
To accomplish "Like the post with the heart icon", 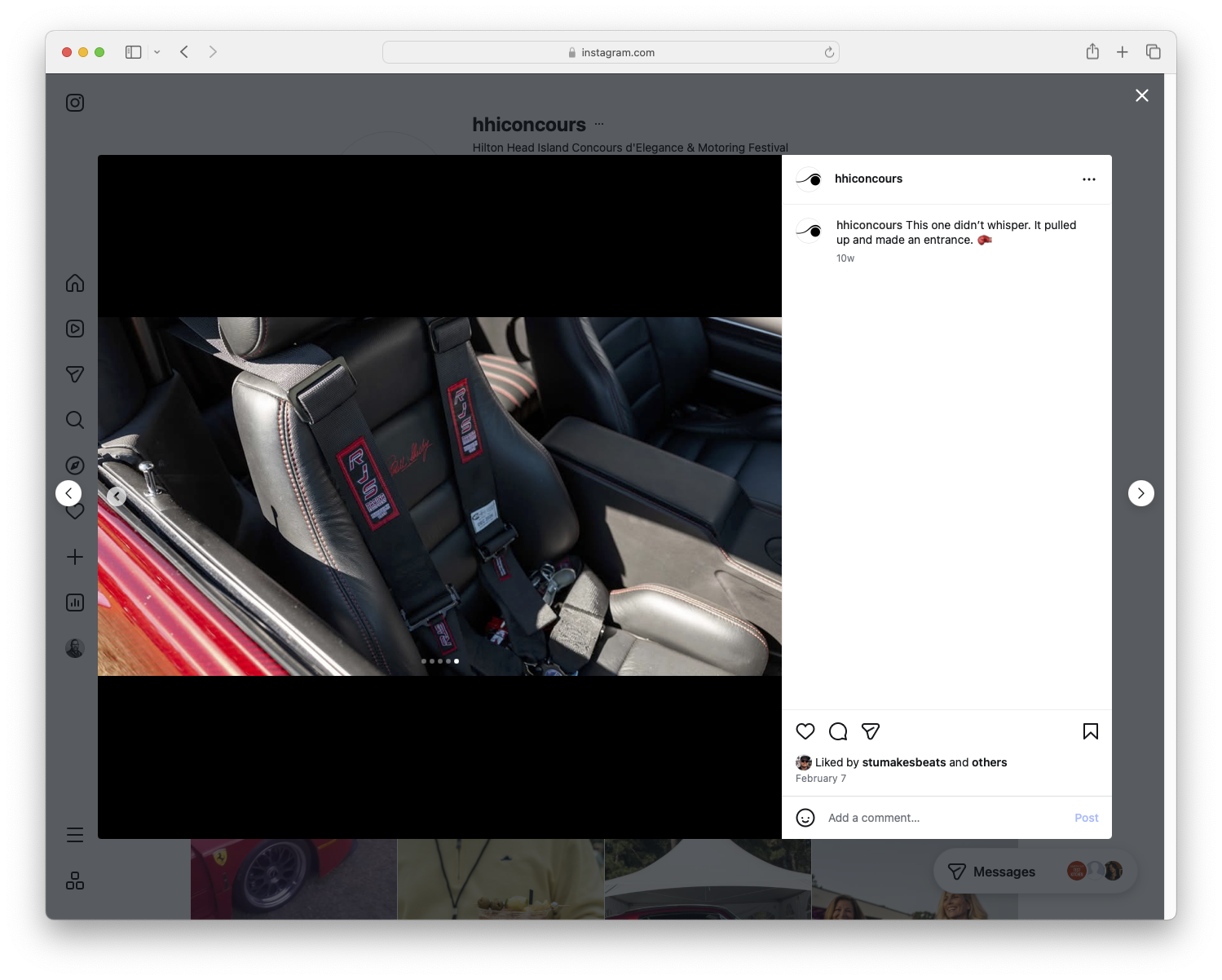I will [805, 731].
